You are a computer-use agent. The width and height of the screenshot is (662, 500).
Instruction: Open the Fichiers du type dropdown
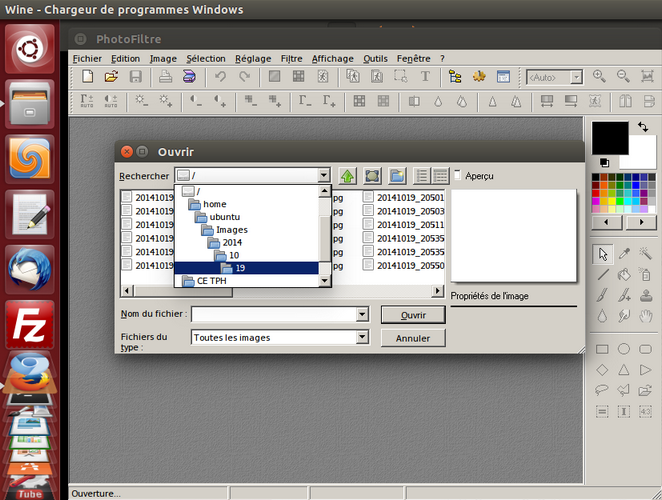tap(362, 338)
